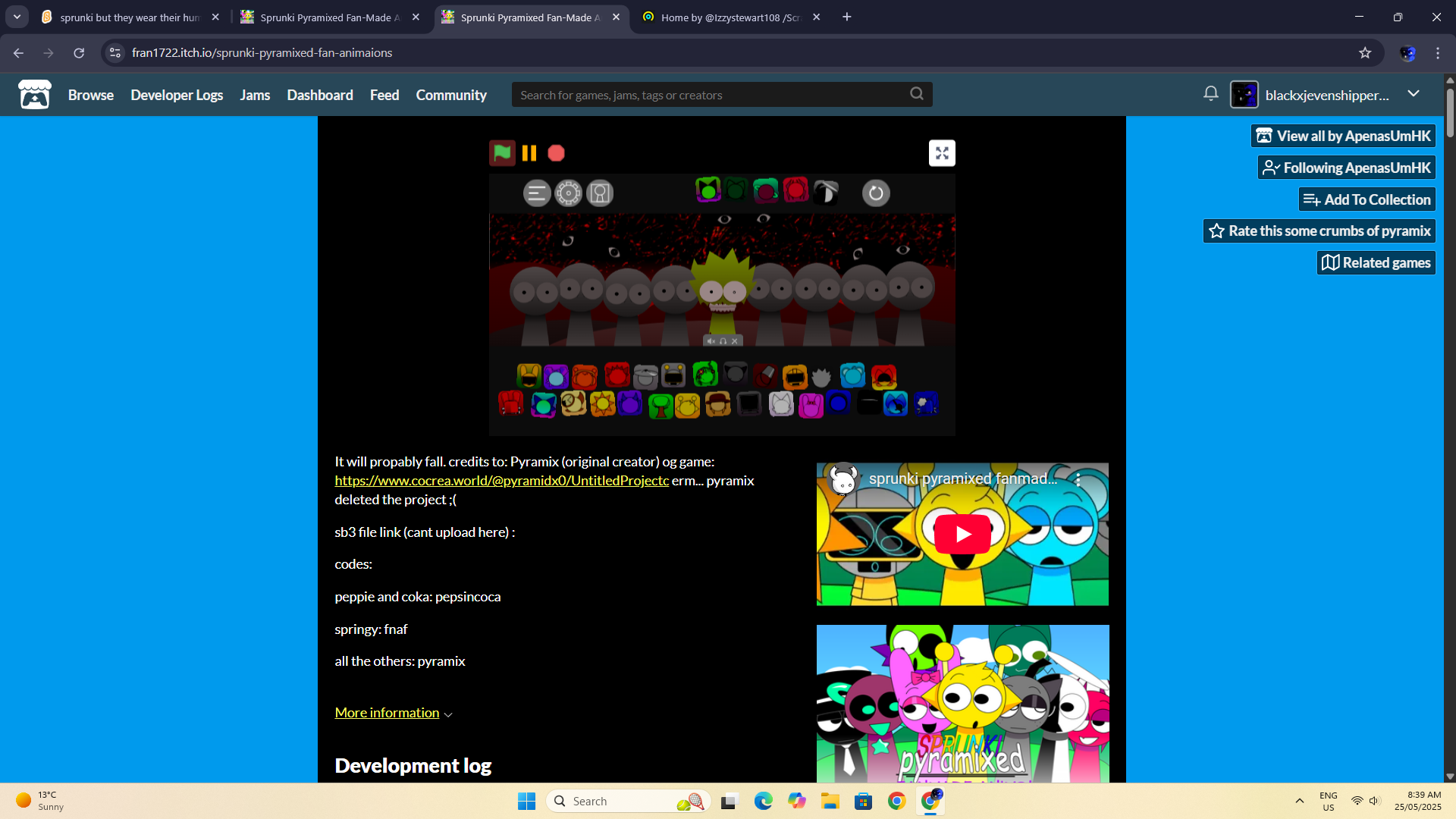Pick the brown cowboy hat sound icon
This screenshot has width=1456, height=819.
pyautogui.click(x=718, y=403)
